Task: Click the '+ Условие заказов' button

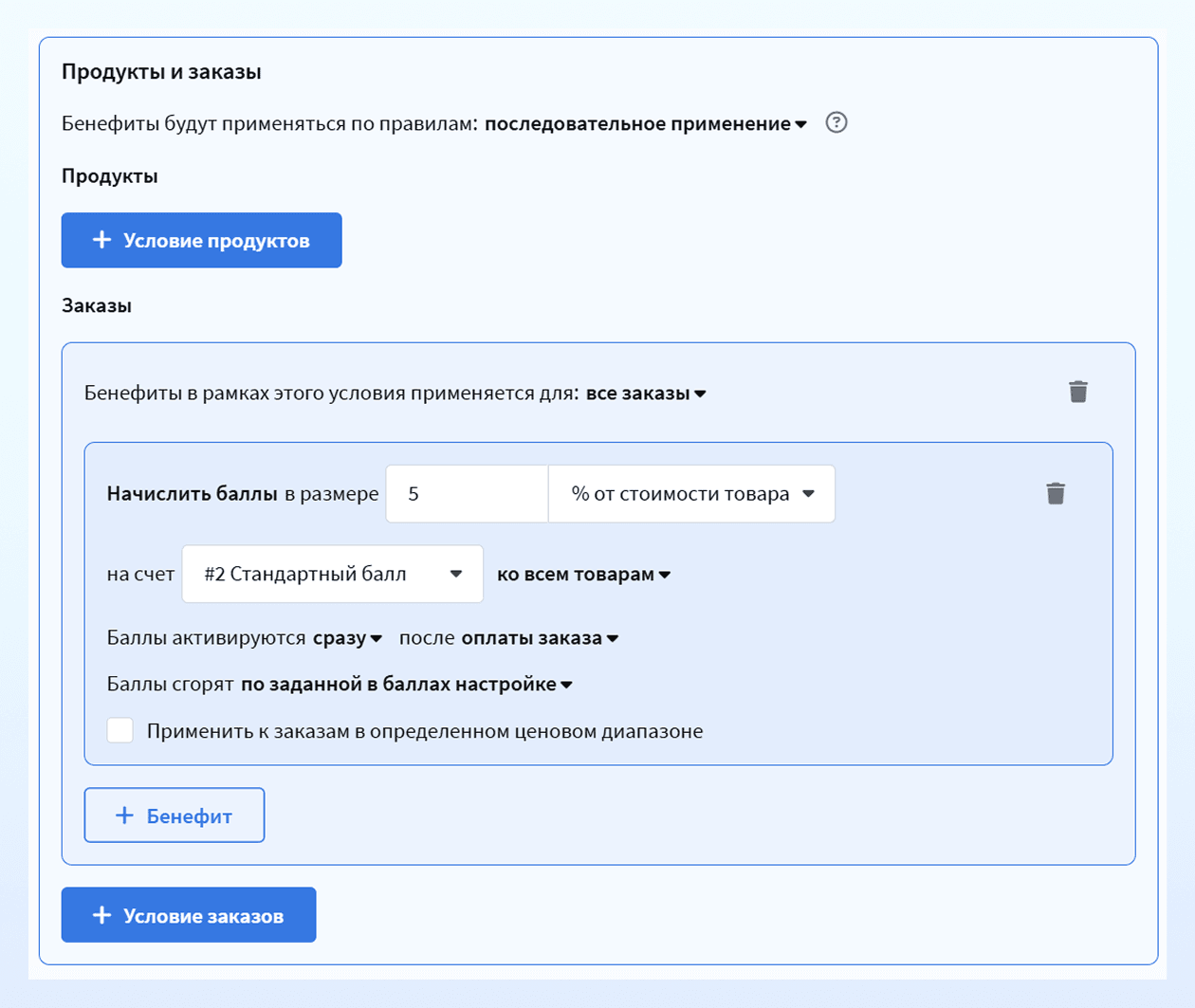Action: tap(189, 915)
